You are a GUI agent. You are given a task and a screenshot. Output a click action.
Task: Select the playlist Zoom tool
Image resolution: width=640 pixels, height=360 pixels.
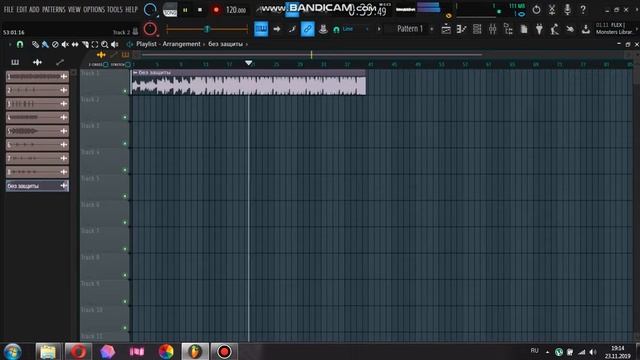(x=104, y=44)
